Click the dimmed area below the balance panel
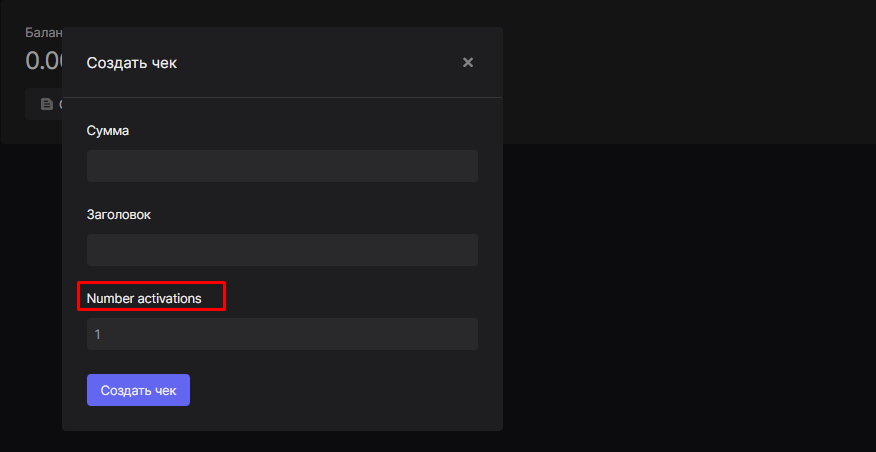 [30, 300]
